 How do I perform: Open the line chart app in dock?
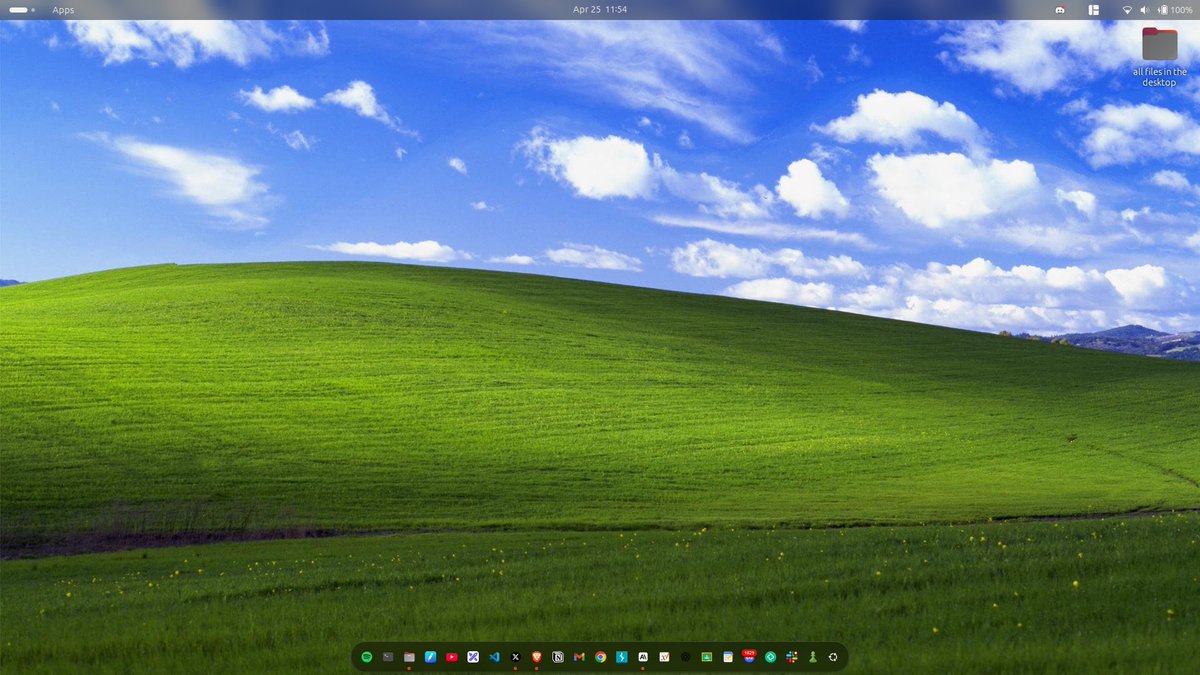(x=664, y=657)
